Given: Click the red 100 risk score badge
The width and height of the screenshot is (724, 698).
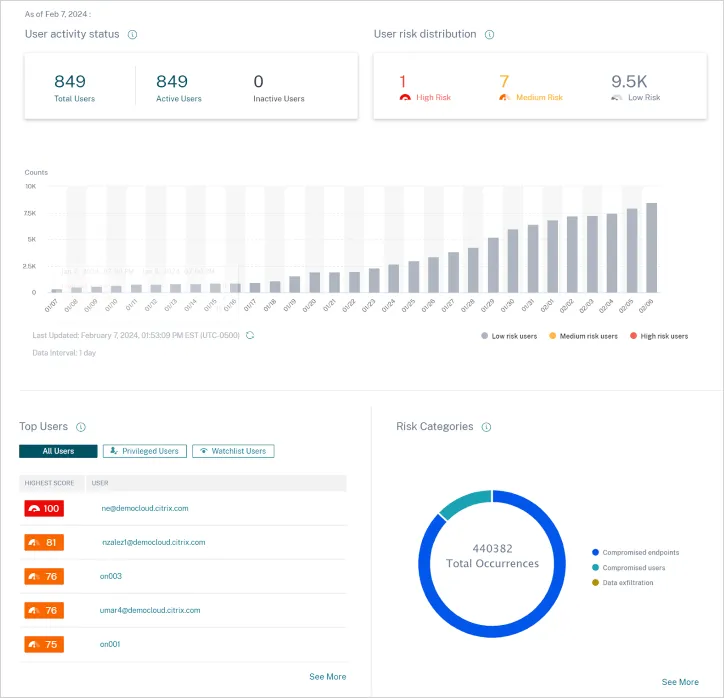Looking at the screenshot, I should point(43,509).
